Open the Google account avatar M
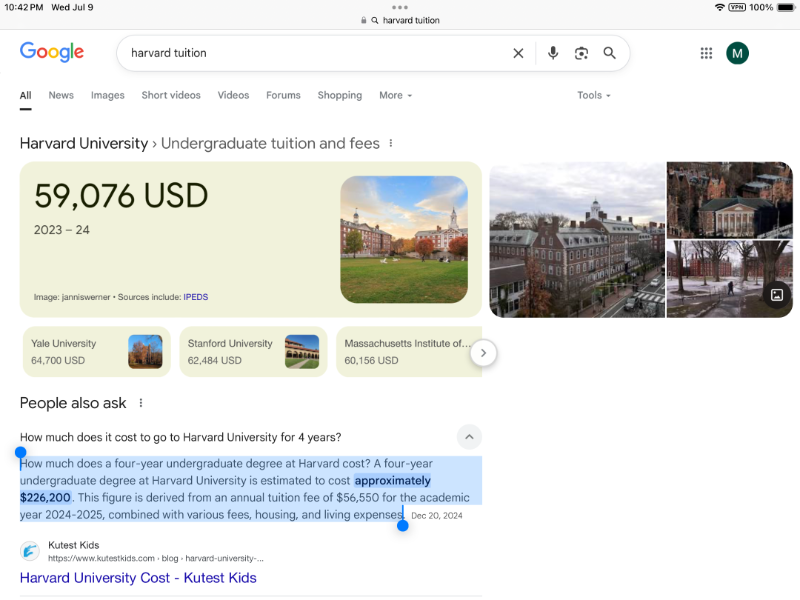 click(737, 53)
